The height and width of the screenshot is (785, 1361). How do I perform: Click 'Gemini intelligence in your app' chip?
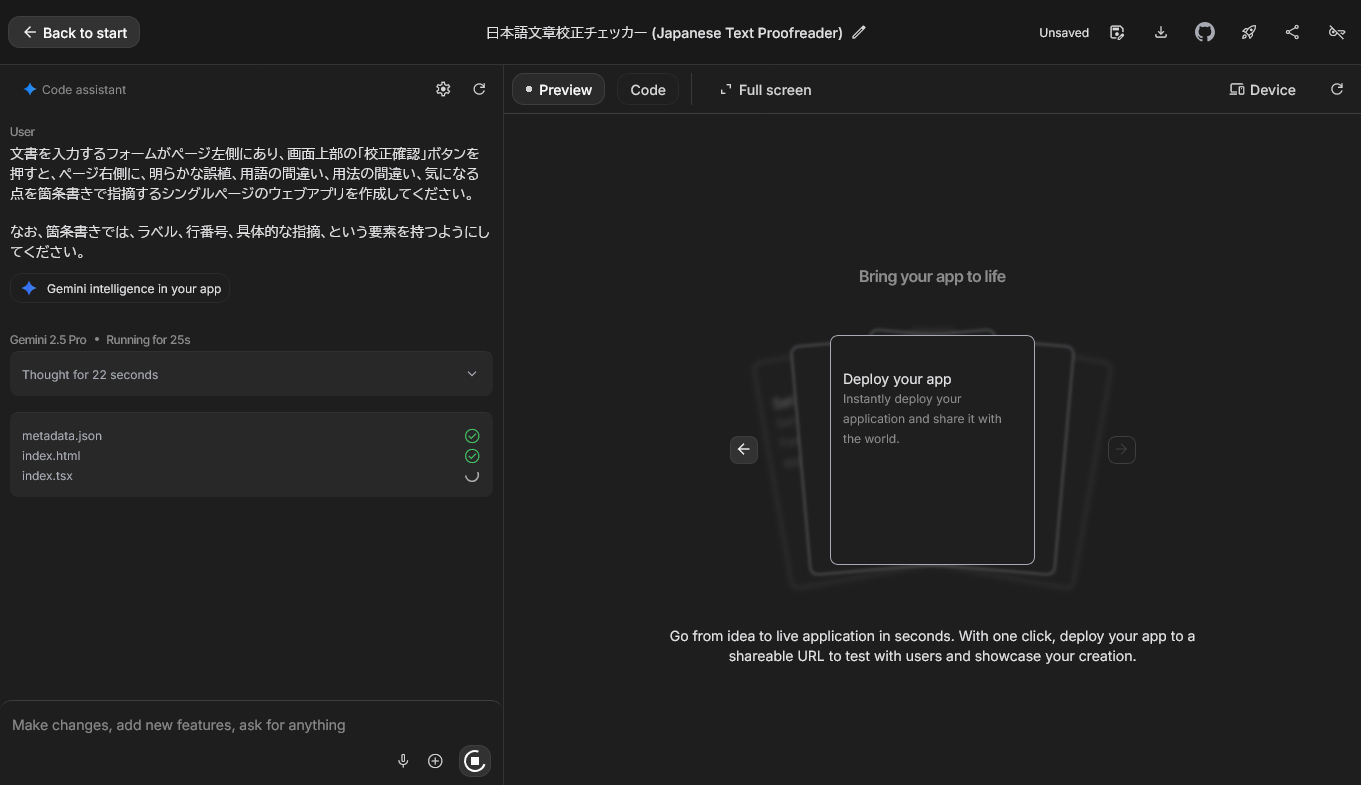coord(120,288)
